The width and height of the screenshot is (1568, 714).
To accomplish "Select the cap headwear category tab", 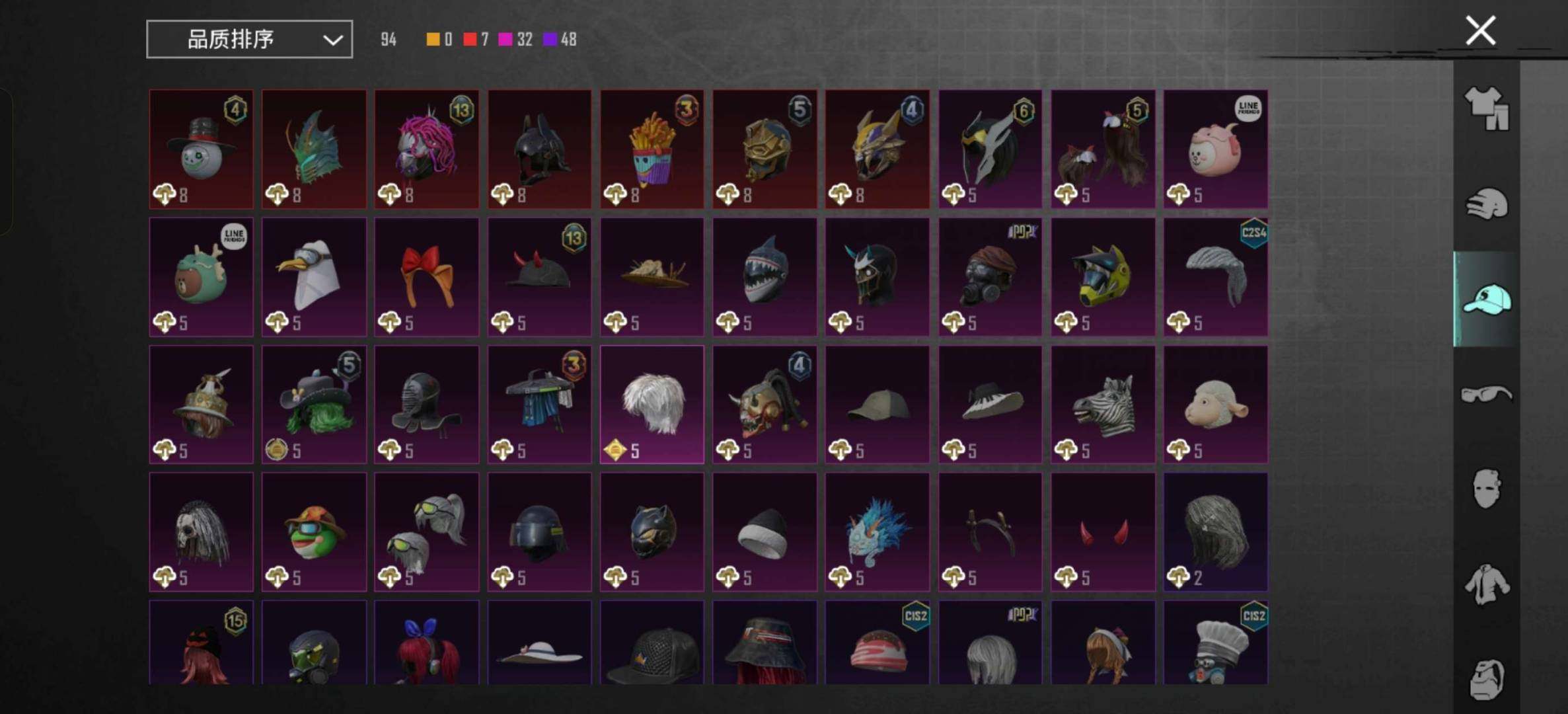I will coord(1487,299).
